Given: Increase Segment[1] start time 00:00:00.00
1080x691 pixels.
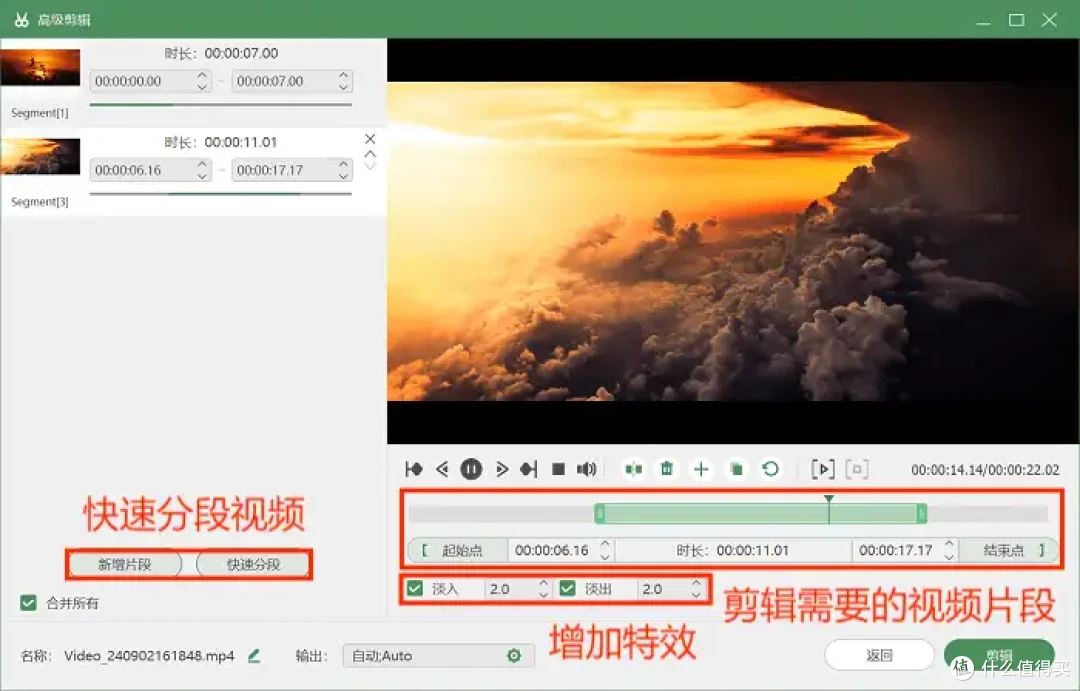Looking at the screenshot, I should click(202, 75).
